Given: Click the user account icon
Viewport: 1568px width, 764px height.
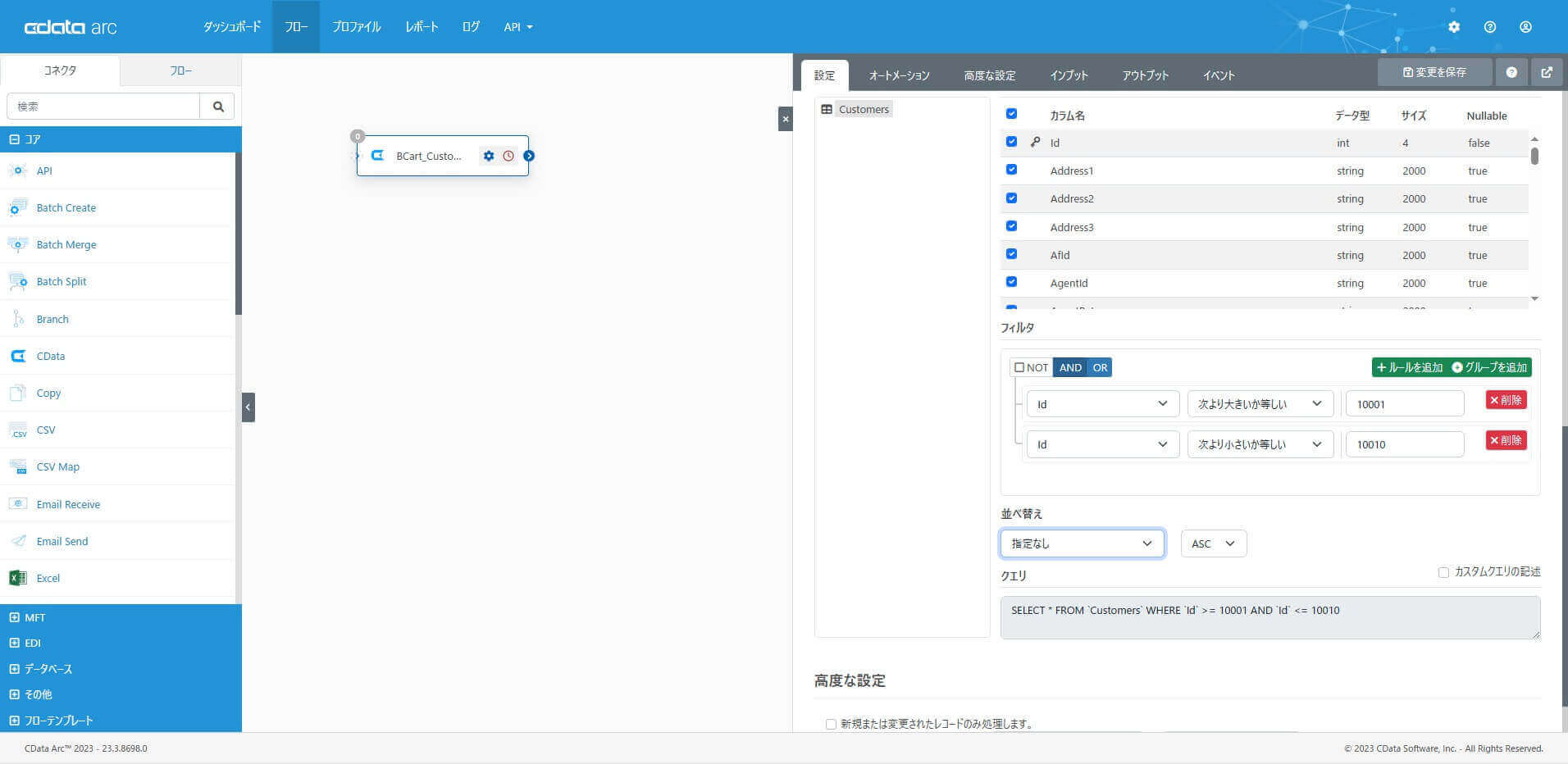Looking at the screenshot, I should pyautogui.click(x=1525, y=27).
